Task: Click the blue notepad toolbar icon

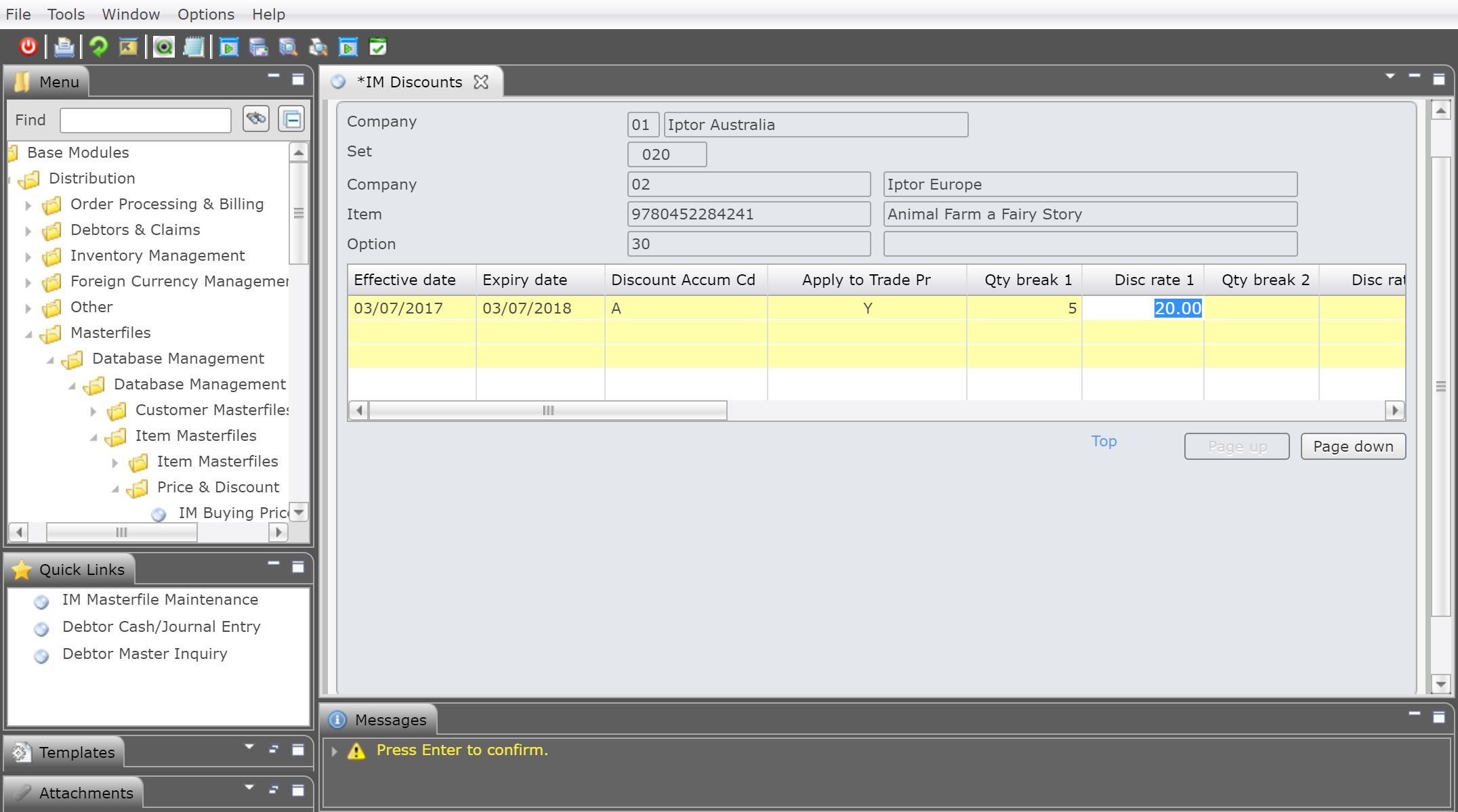Action: (194, 47)
